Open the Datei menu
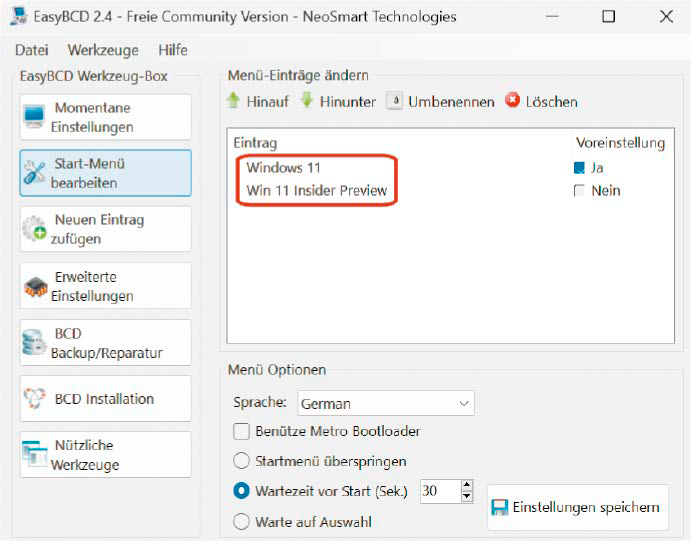691x541 pixels. point(32,50)
